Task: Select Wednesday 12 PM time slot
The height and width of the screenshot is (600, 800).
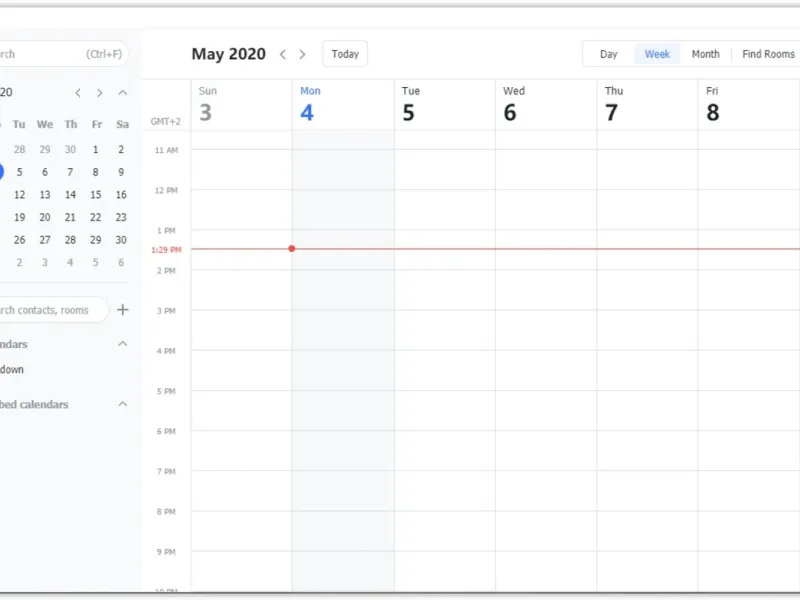Action: [546, 210]
